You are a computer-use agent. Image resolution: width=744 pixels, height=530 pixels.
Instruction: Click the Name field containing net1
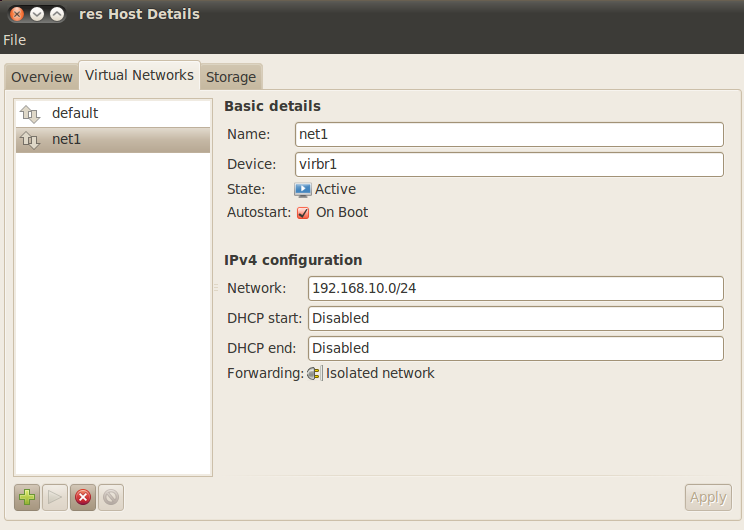509,134
